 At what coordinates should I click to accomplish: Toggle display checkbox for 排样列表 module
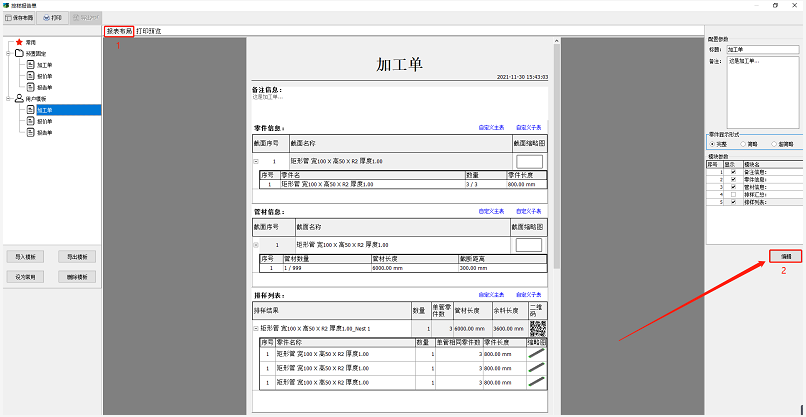point(733,203)
